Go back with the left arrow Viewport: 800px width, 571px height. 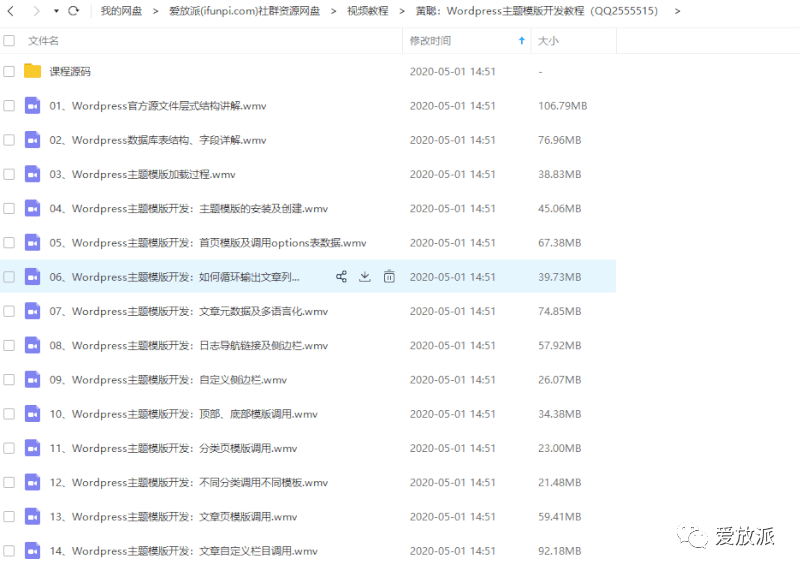point(11,11)
